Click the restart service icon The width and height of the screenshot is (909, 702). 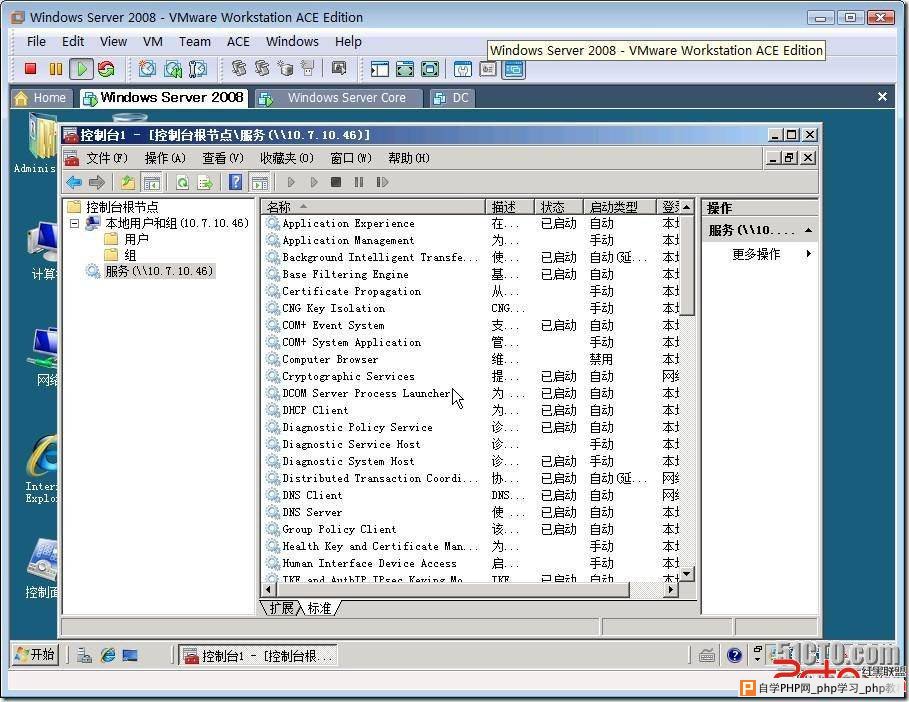tap(382, 182)
